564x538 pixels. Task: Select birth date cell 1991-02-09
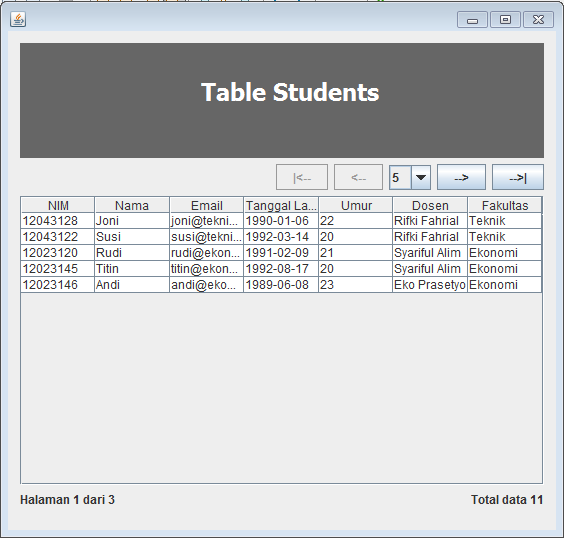(281, 253)
